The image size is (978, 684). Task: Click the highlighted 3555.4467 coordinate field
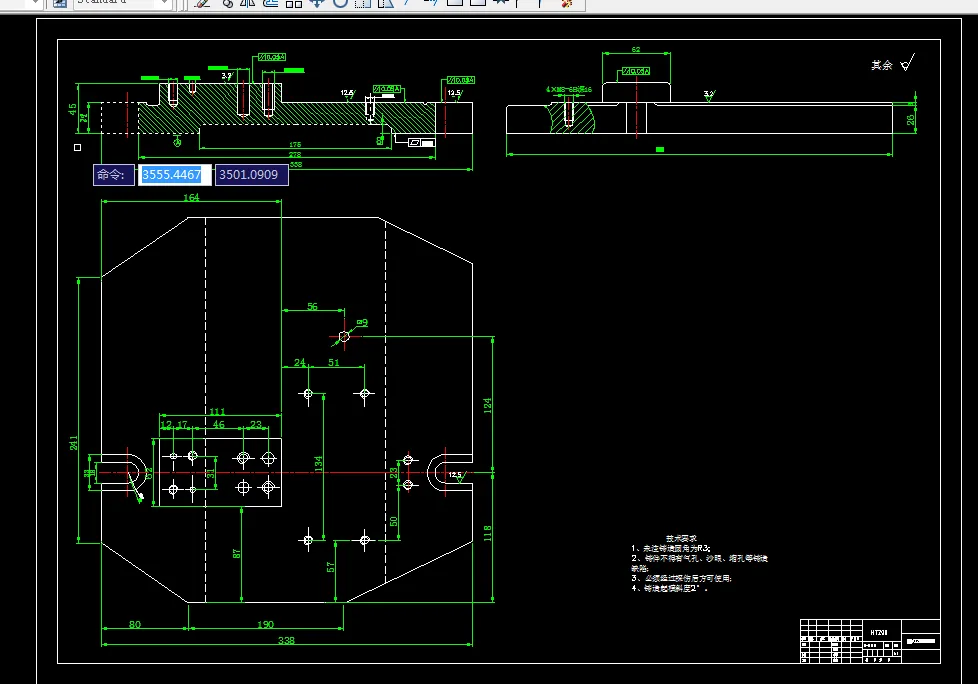point(174,175)
